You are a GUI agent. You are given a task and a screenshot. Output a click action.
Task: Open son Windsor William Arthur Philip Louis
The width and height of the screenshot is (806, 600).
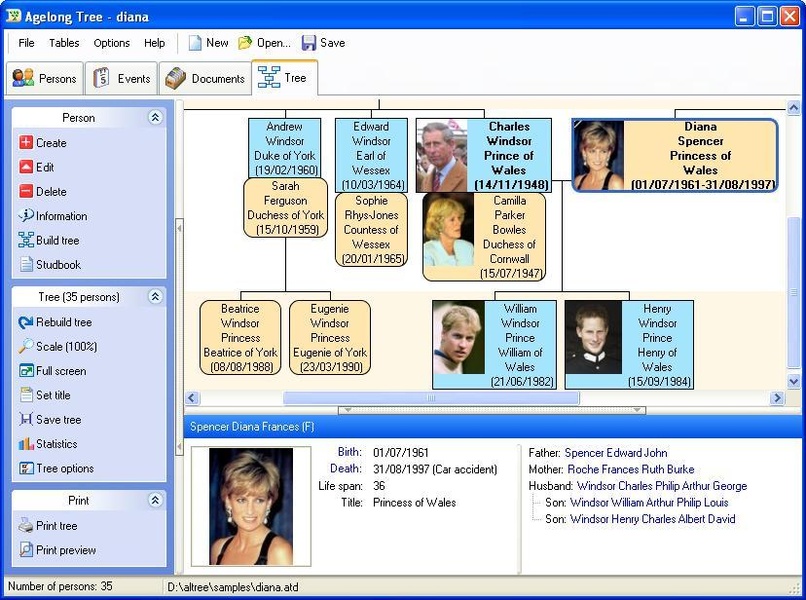(649, 502)
